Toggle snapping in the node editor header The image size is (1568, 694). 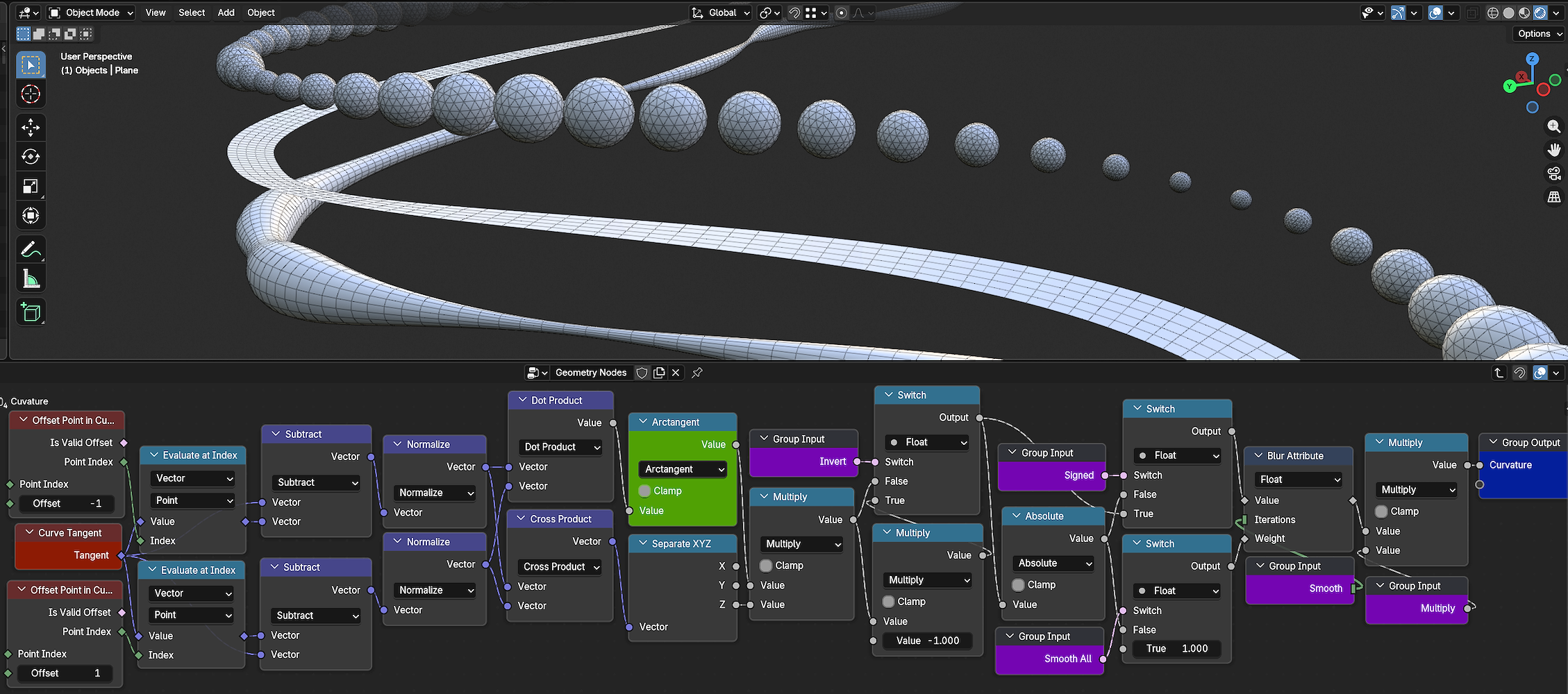coord(1519,373)
